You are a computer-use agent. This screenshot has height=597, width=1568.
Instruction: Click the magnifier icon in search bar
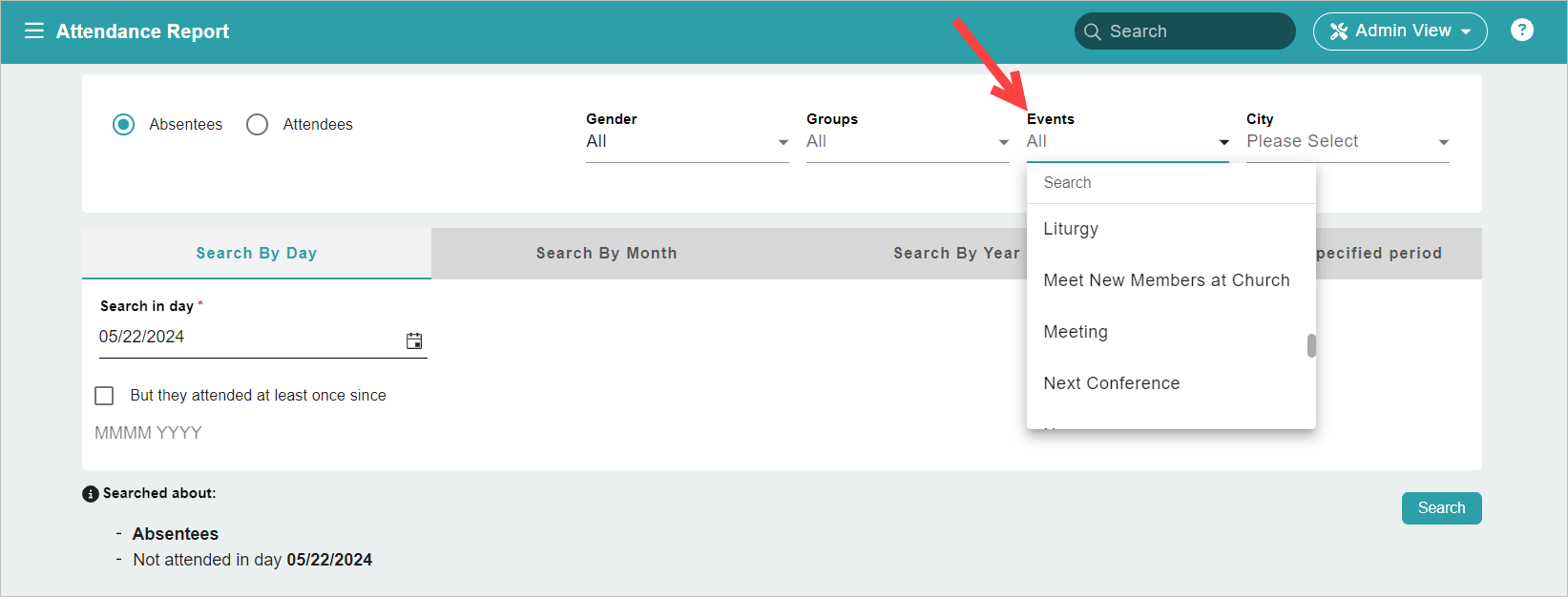pos(1092,31)
